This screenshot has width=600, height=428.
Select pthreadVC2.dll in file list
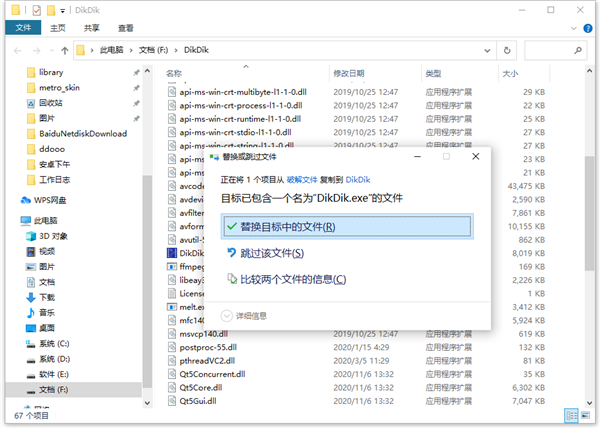(207, 361)
